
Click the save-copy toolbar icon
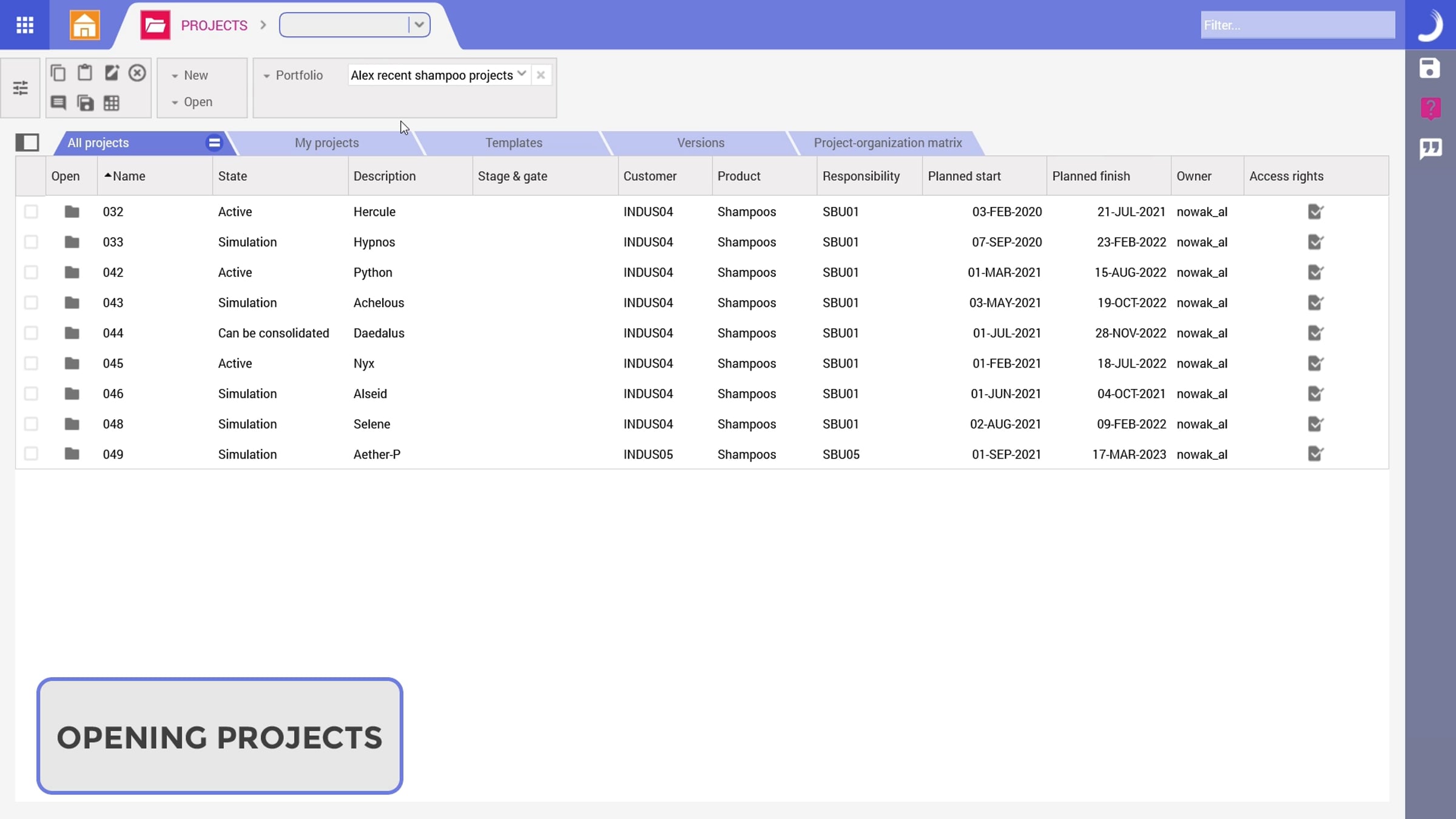[x=85, y=103]
